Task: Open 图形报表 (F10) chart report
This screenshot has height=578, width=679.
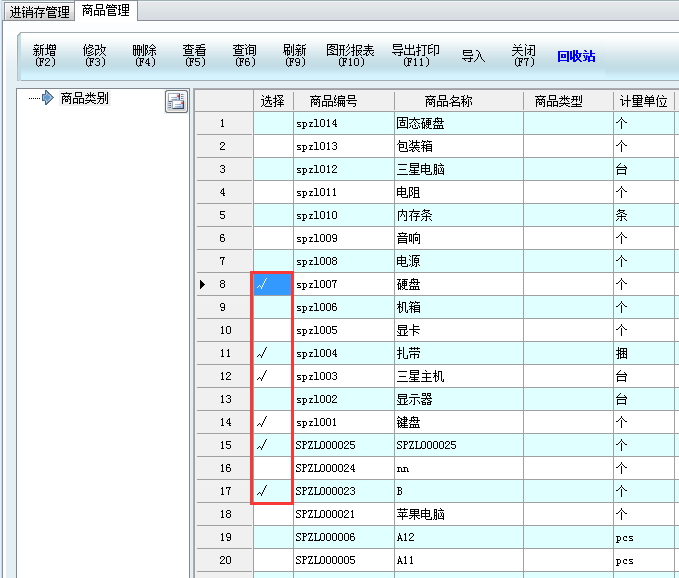Action: 350,56
